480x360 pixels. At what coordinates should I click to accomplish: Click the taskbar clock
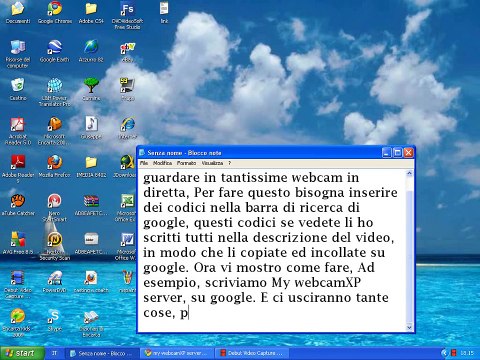tap(467, 353)
